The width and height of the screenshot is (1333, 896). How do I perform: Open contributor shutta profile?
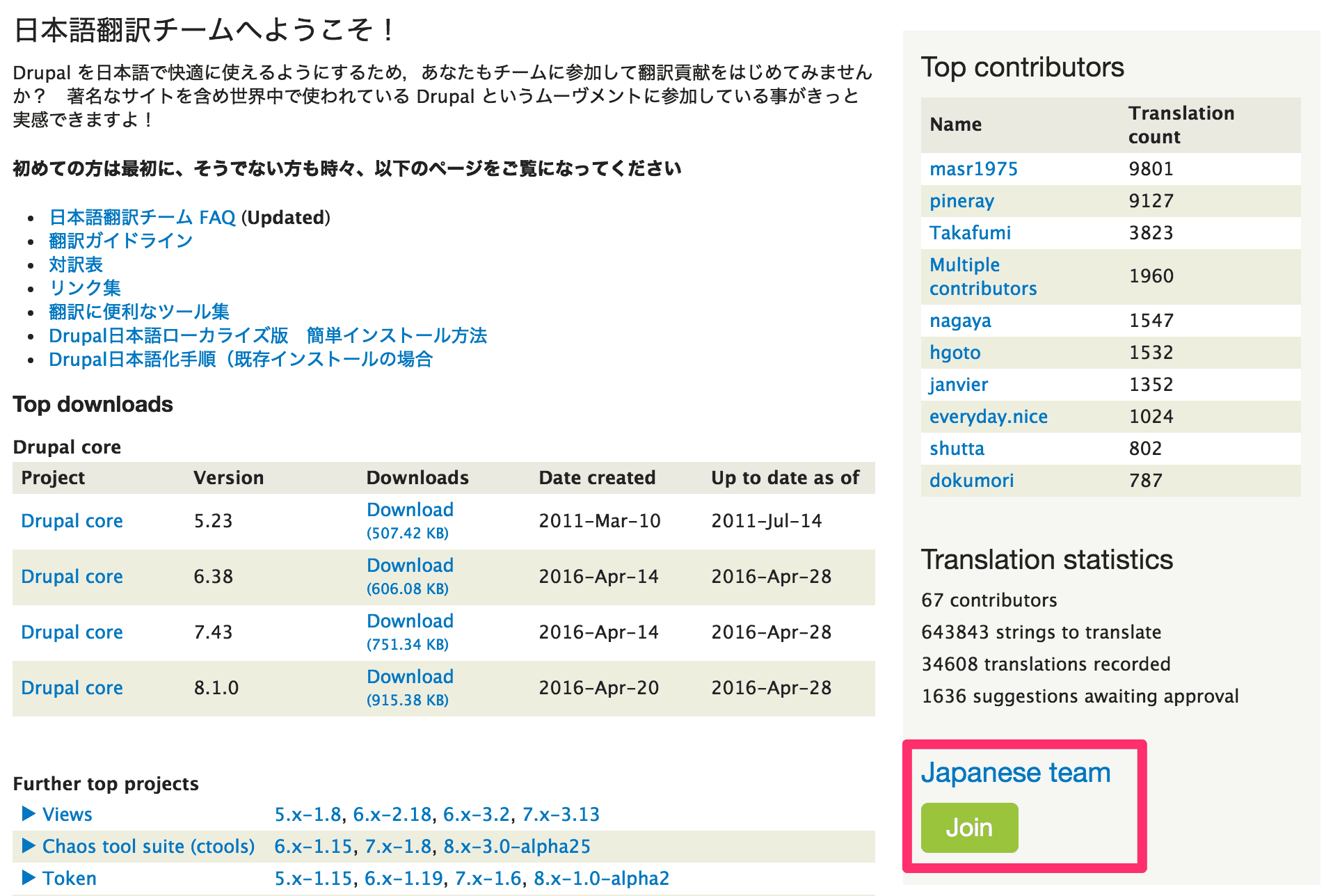pos(957,448)
